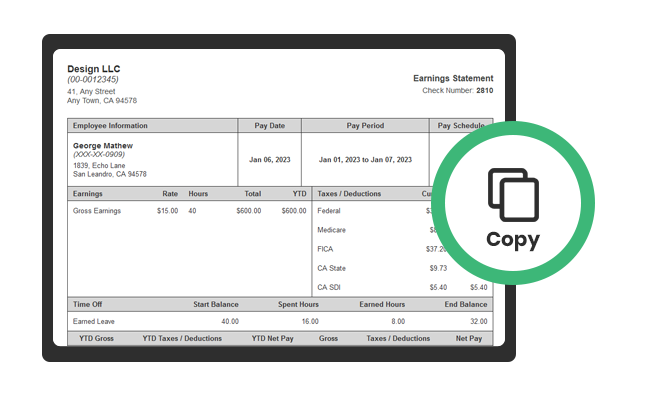The width and height of the screenshot is (646, 395).
Task: Click the footer Taxes / Deductions header beside Net Pay
Action: click(398, 339)
